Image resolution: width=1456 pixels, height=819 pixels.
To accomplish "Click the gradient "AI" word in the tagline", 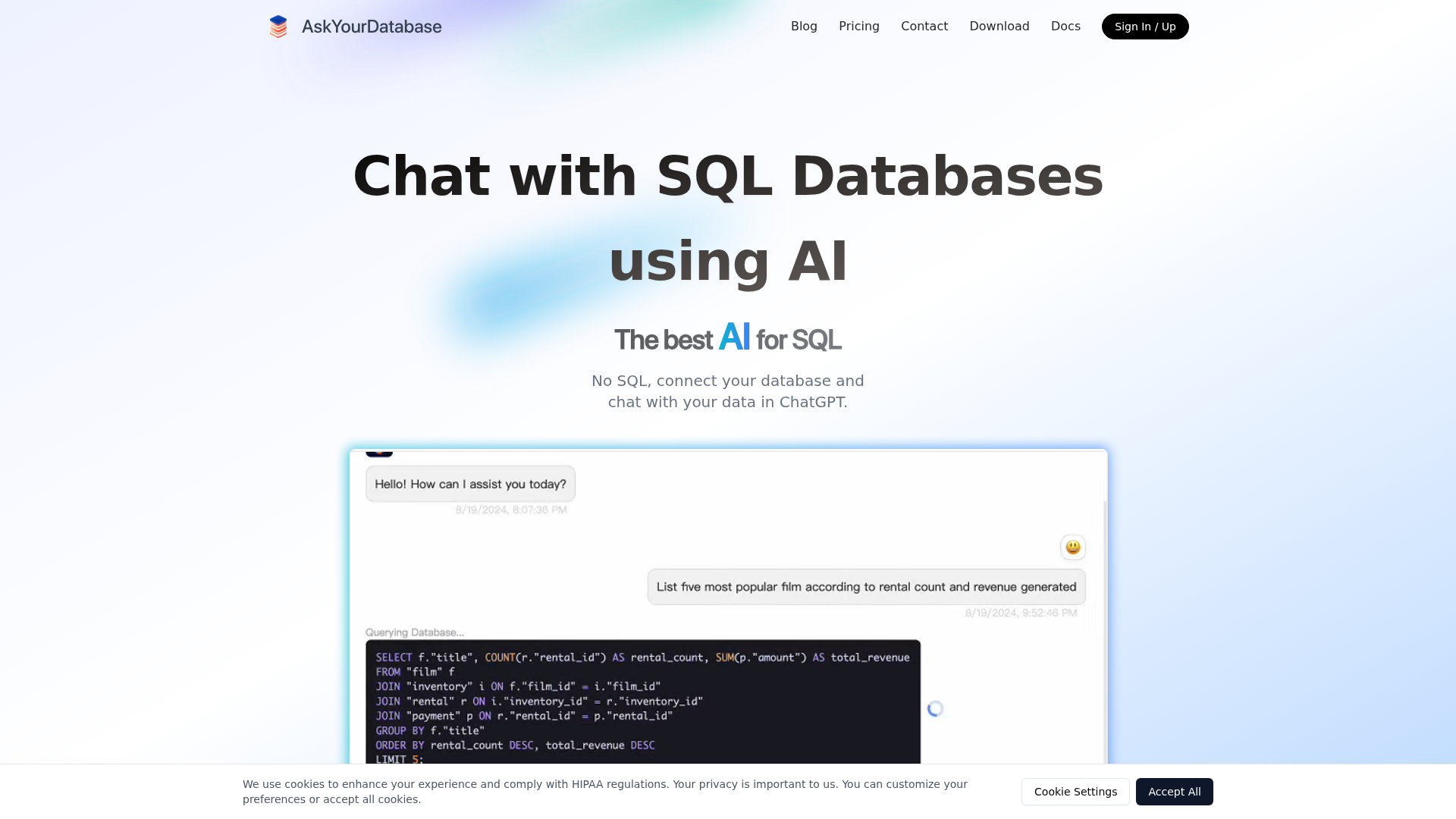I will 734,337.
